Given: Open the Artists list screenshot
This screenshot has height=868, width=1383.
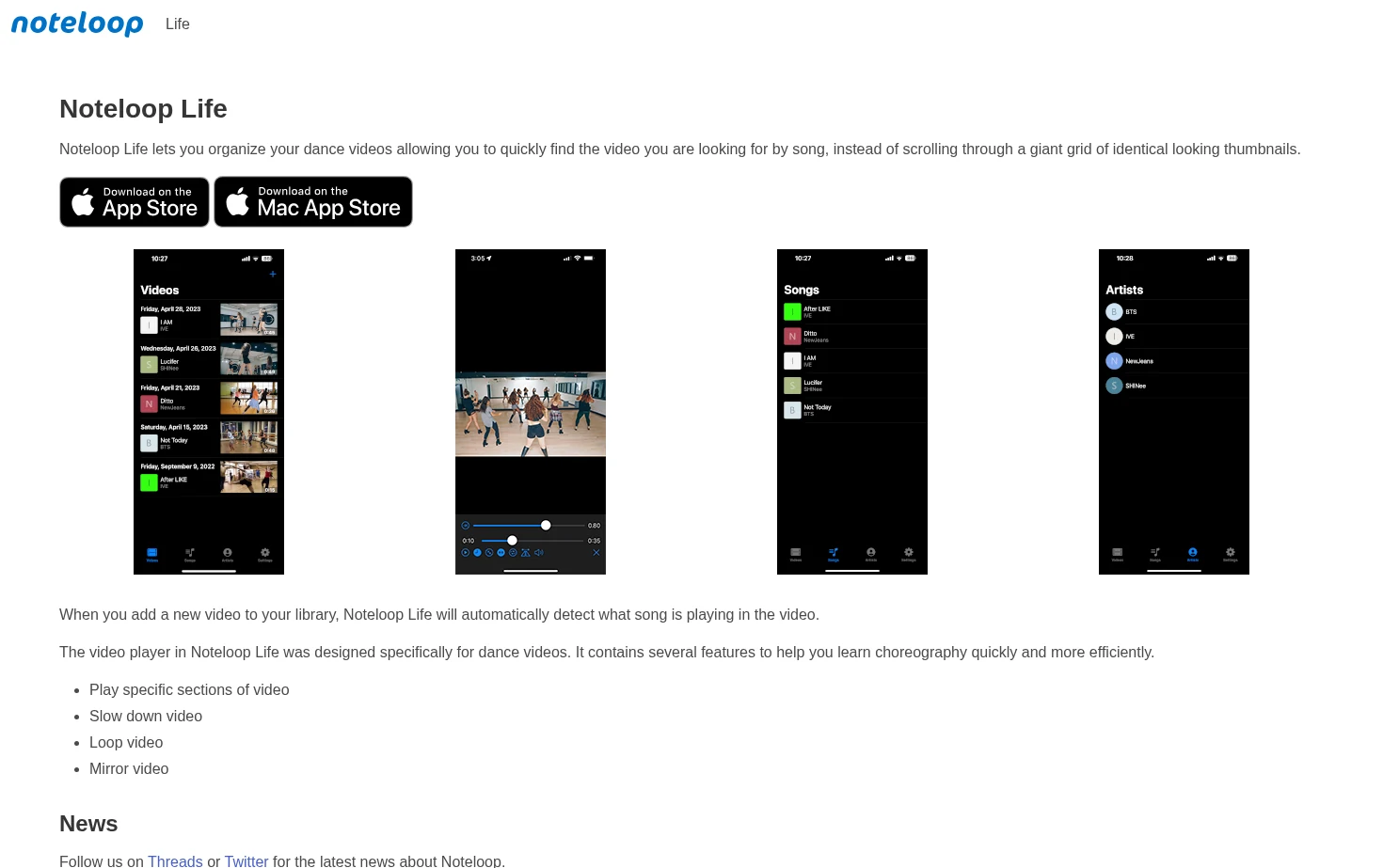Looking at the screenshot, I should click(x=1174, y=412).
